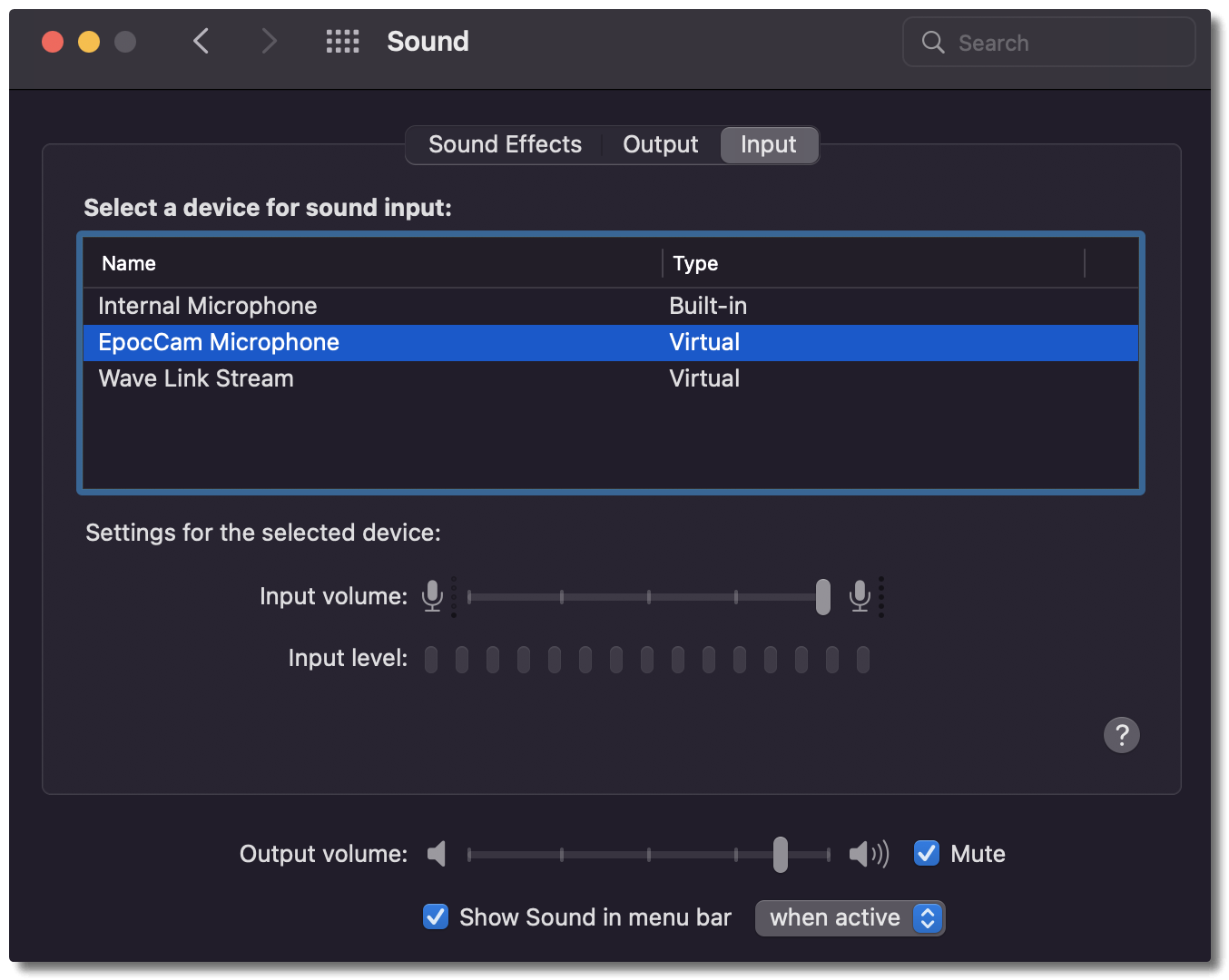Select the Input tab
Screen dimensions: 1229x980
click(x=768, y=145)
